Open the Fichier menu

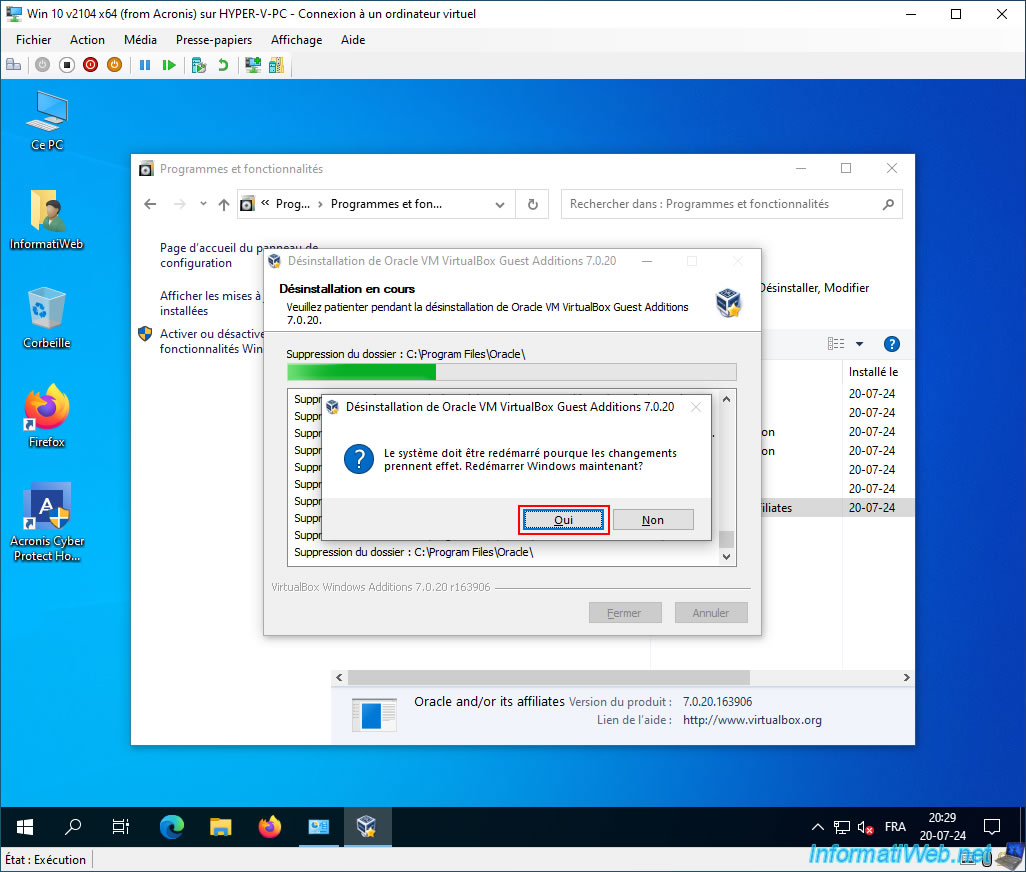pos(33,40)
